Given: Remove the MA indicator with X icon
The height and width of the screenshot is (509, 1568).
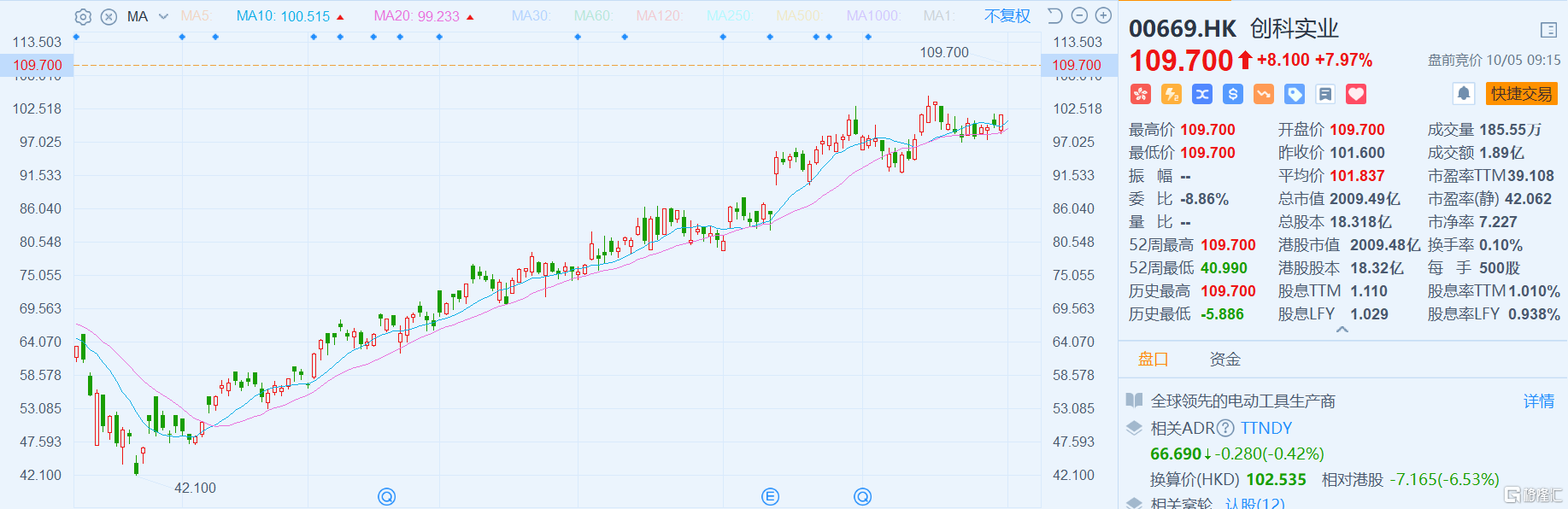Looking at the screenshot, I should (x=109, y=16).
